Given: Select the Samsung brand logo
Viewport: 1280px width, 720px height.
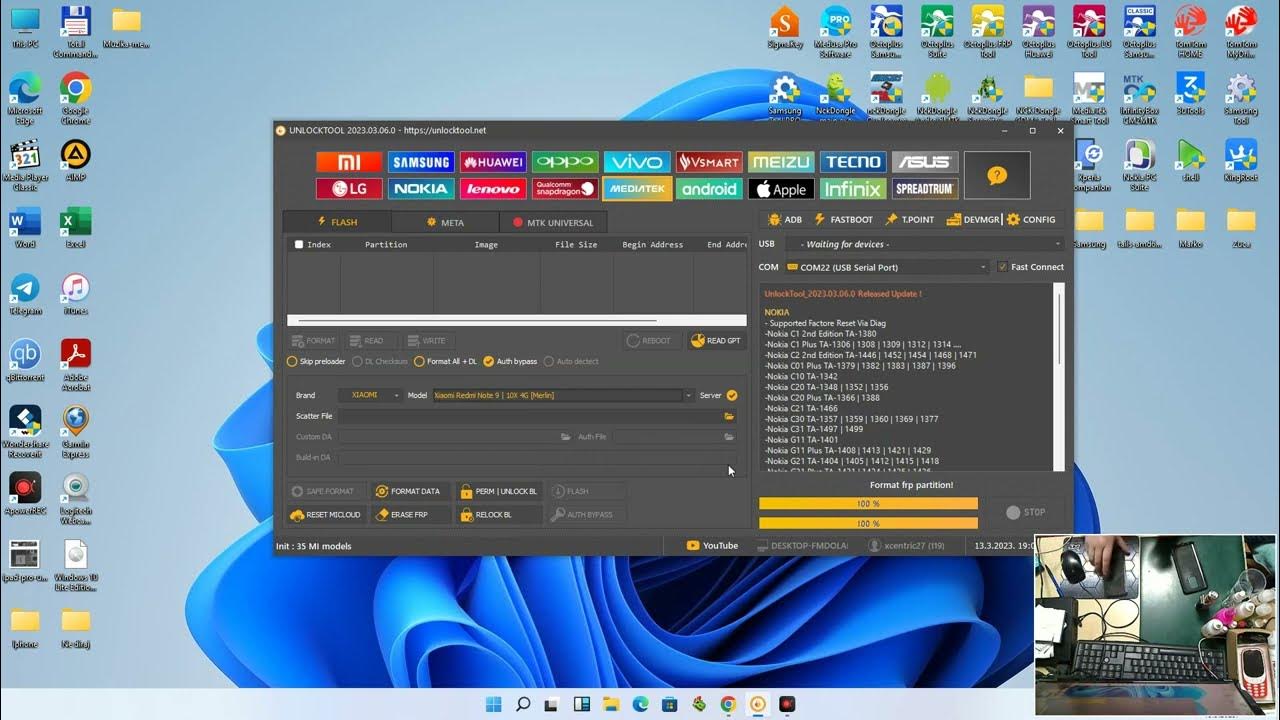Looking at the screenshot, I should click(421, 162).
